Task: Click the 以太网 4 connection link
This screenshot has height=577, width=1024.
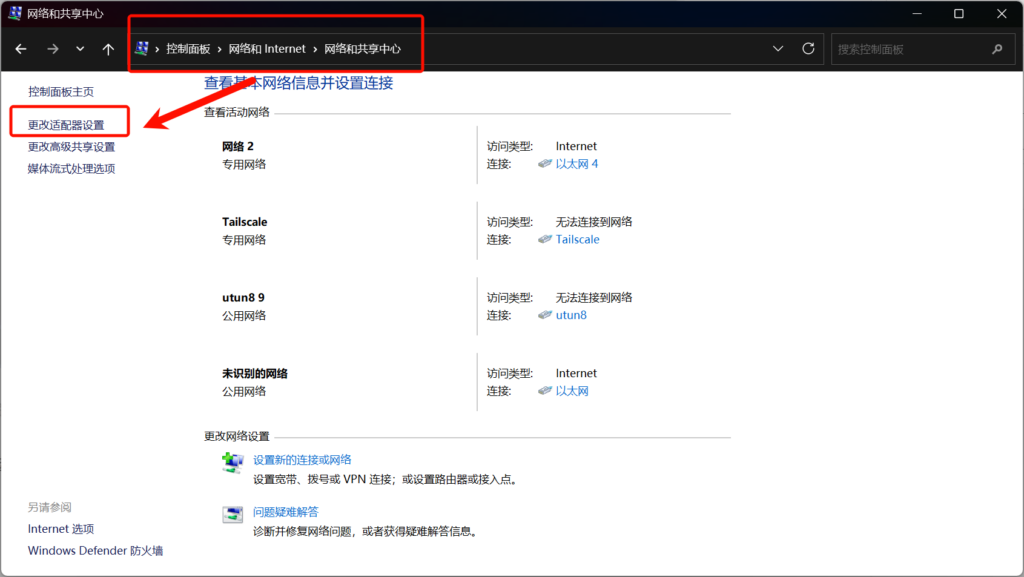Action: pyautogui.click(x=577, y=164)
